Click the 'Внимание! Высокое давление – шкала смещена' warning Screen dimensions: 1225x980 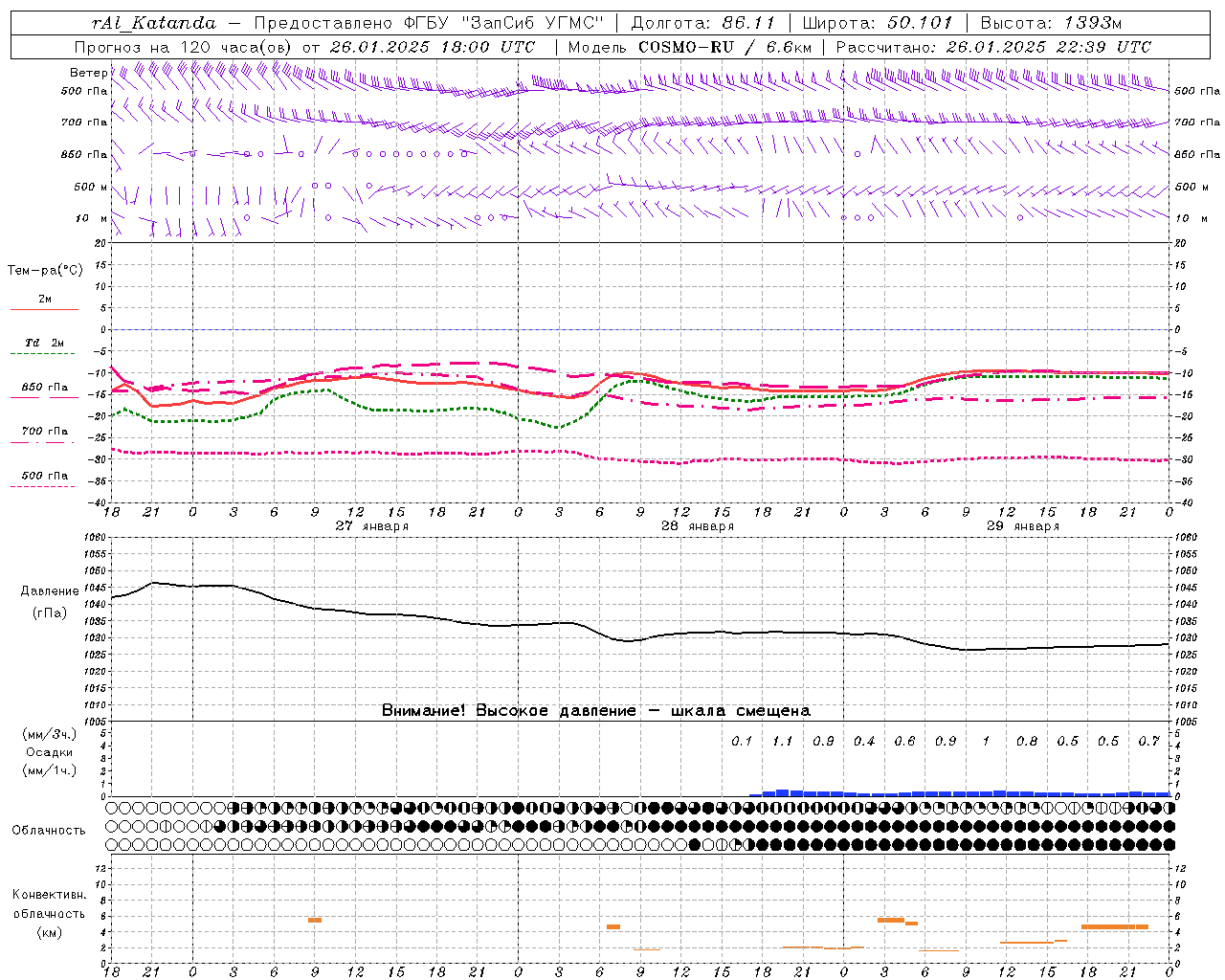click(596, 711)
